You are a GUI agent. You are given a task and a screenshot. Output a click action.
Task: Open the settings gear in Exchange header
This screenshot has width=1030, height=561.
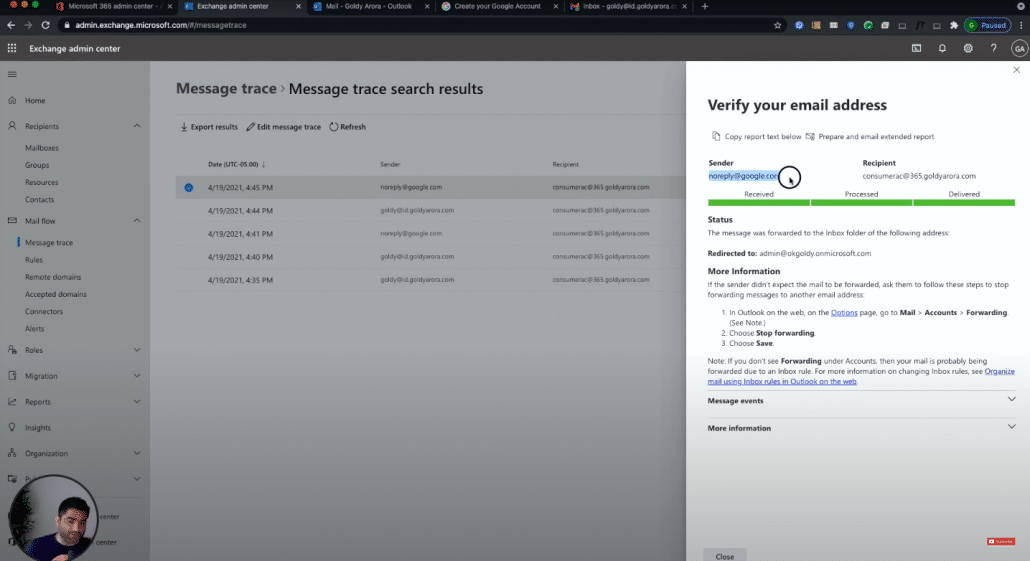tap(968, 48)
